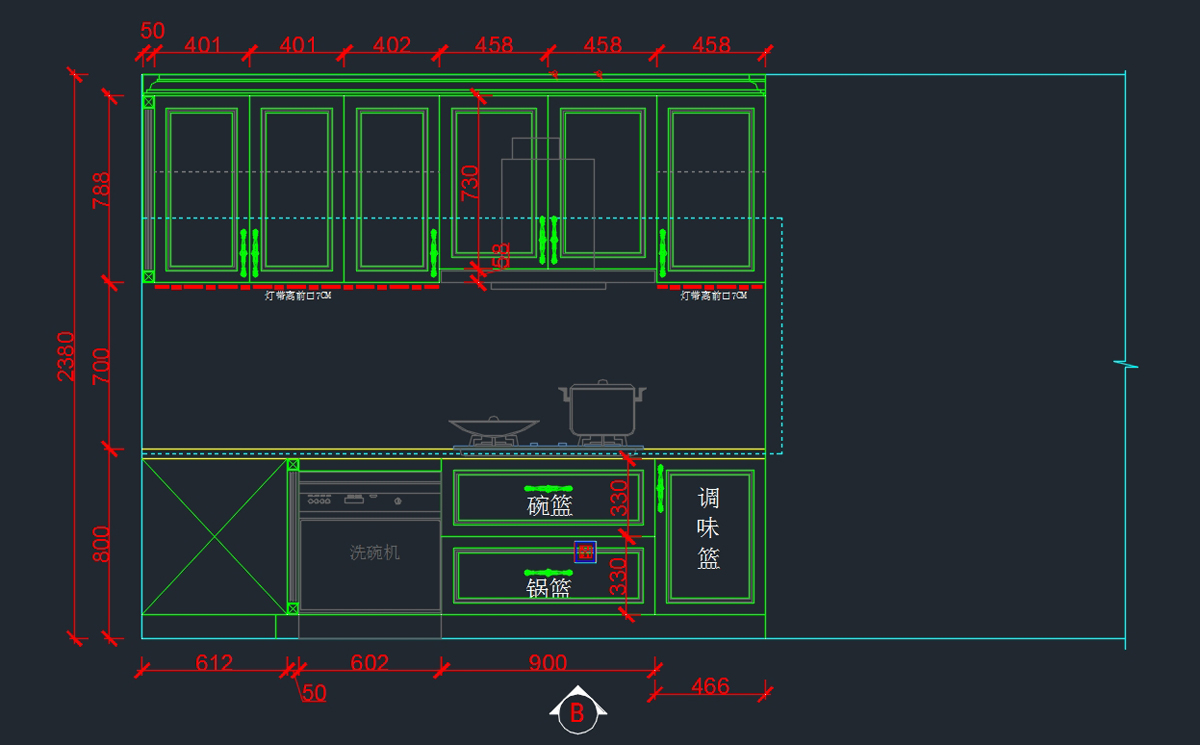Select the 700 backsplash height dimension
The height and width of the screenshot is (745, 1200).
click(102, 366)
